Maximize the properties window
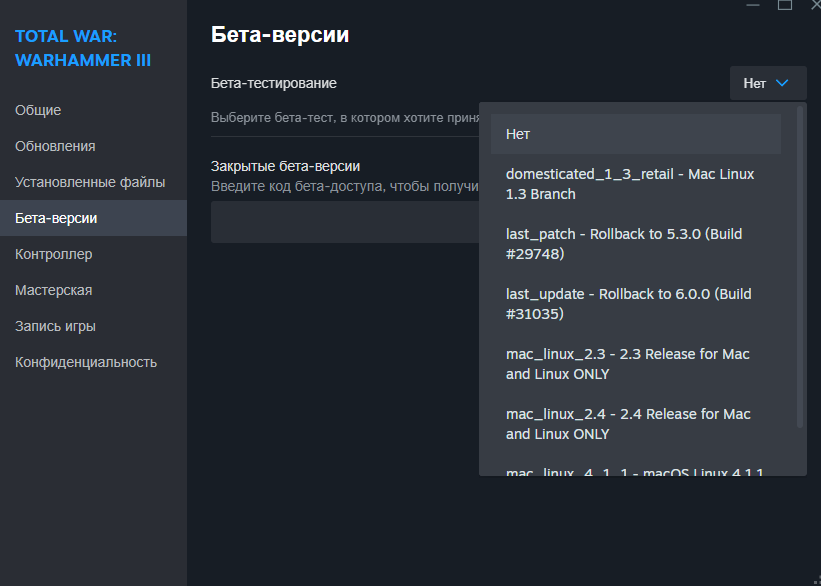 tap(784, 5)
